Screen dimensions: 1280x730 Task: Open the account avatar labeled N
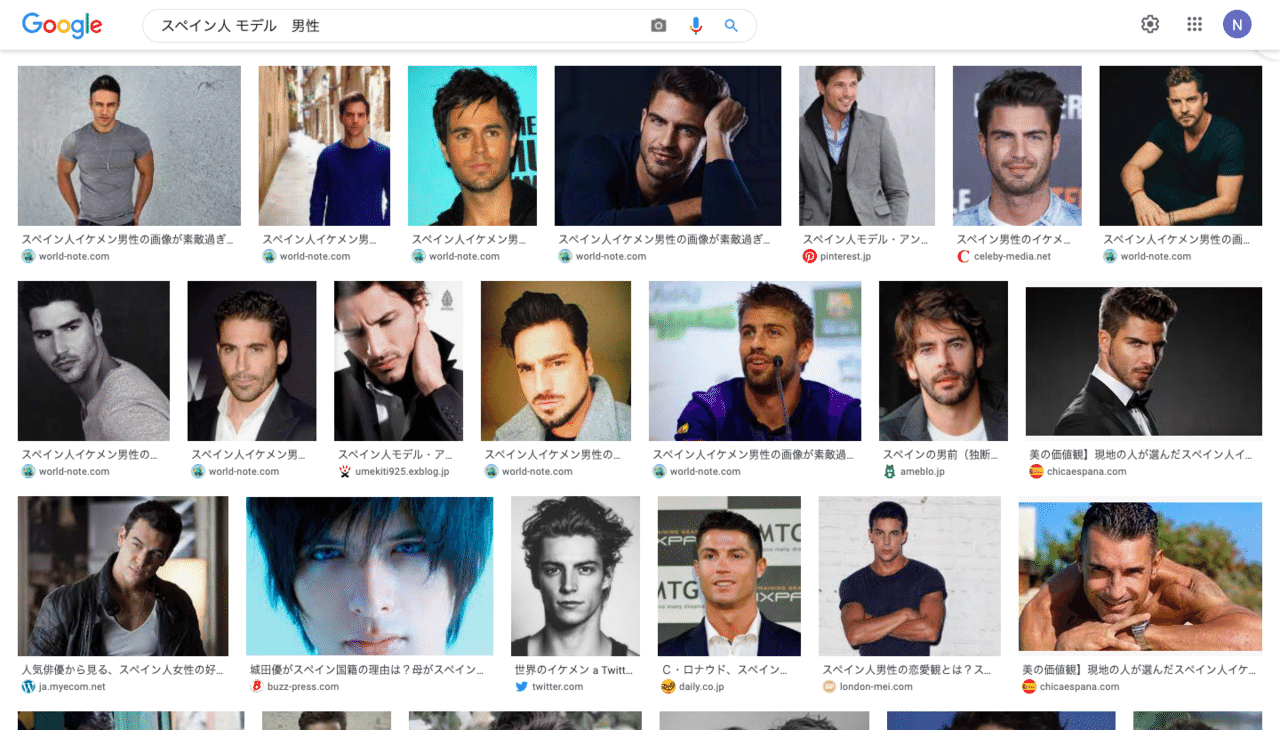[x=1237, y=25]
